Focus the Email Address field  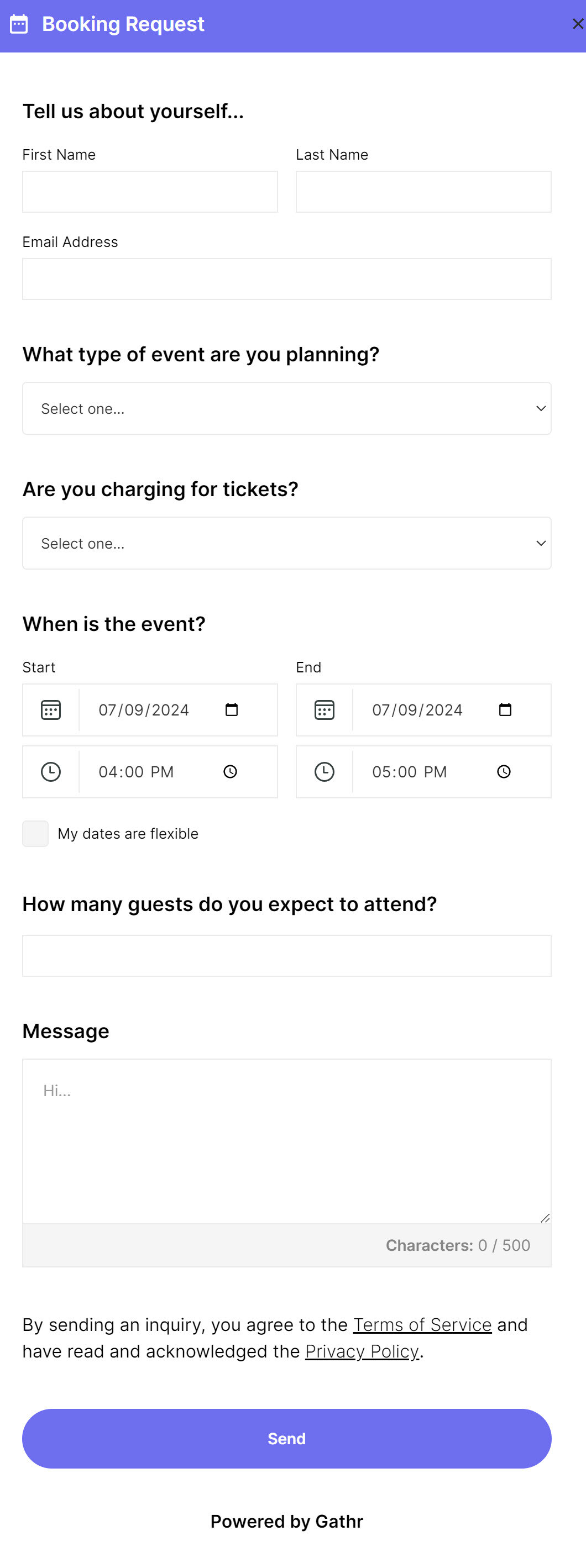(287, 280)
